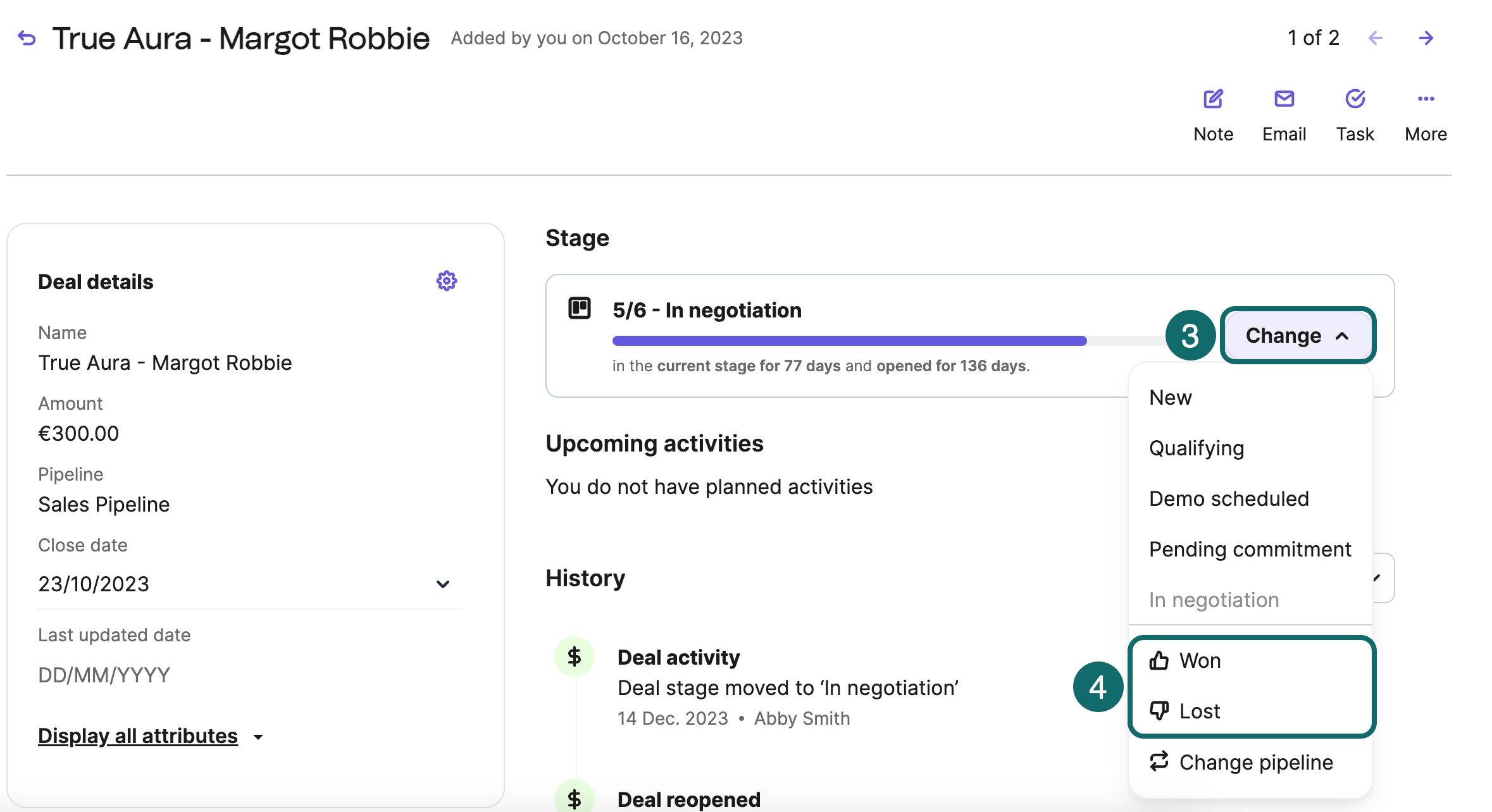Viewport: 1492px width, 812px height.
Task: Move deal to Demo scheduled stage
Action: 1229,498
